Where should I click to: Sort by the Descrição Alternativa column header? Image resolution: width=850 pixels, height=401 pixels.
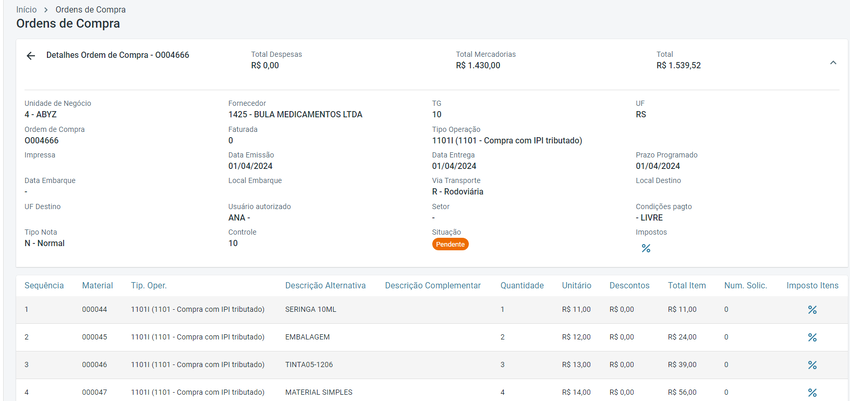point(325,286)
